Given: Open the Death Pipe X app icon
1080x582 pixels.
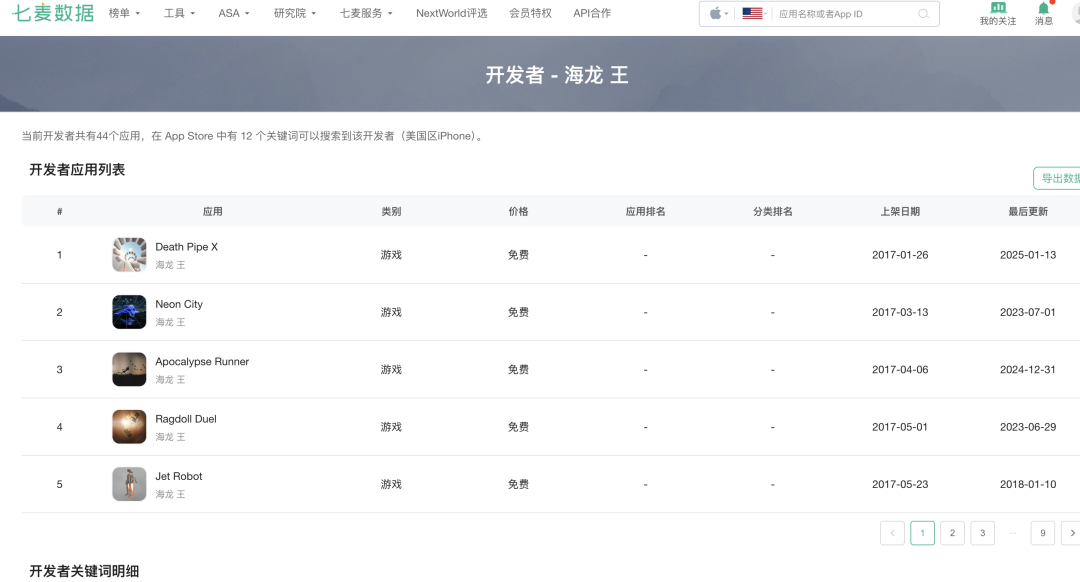Looking at the screenshot, I should pos(129,255).
